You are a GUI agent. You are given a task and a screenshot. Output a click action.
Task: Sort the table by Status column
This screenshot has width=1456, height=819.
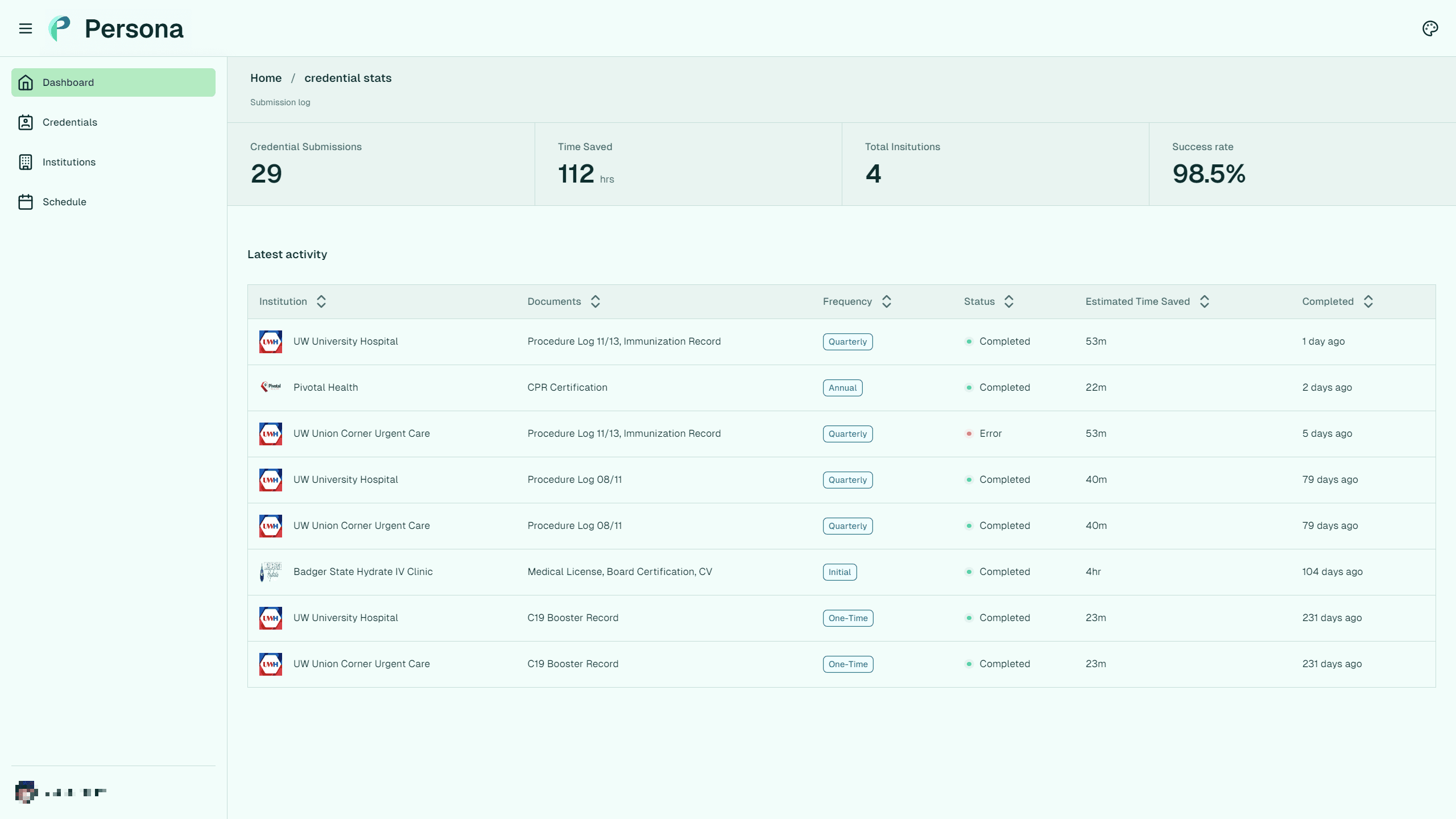[x=1009, y=301]
